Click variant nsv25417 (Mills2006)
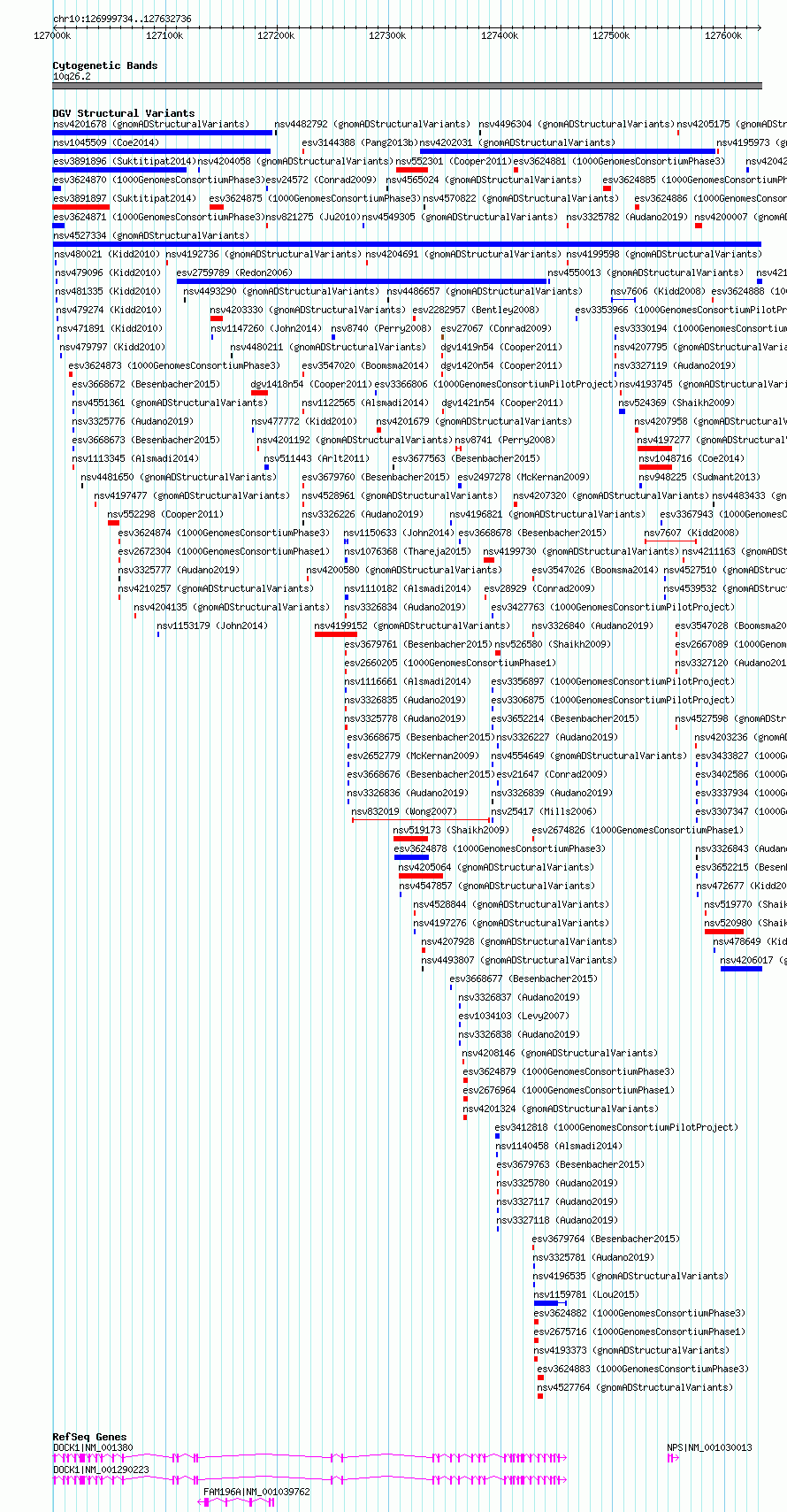The height and width of the screenshot is (1512, 787). 544,812
